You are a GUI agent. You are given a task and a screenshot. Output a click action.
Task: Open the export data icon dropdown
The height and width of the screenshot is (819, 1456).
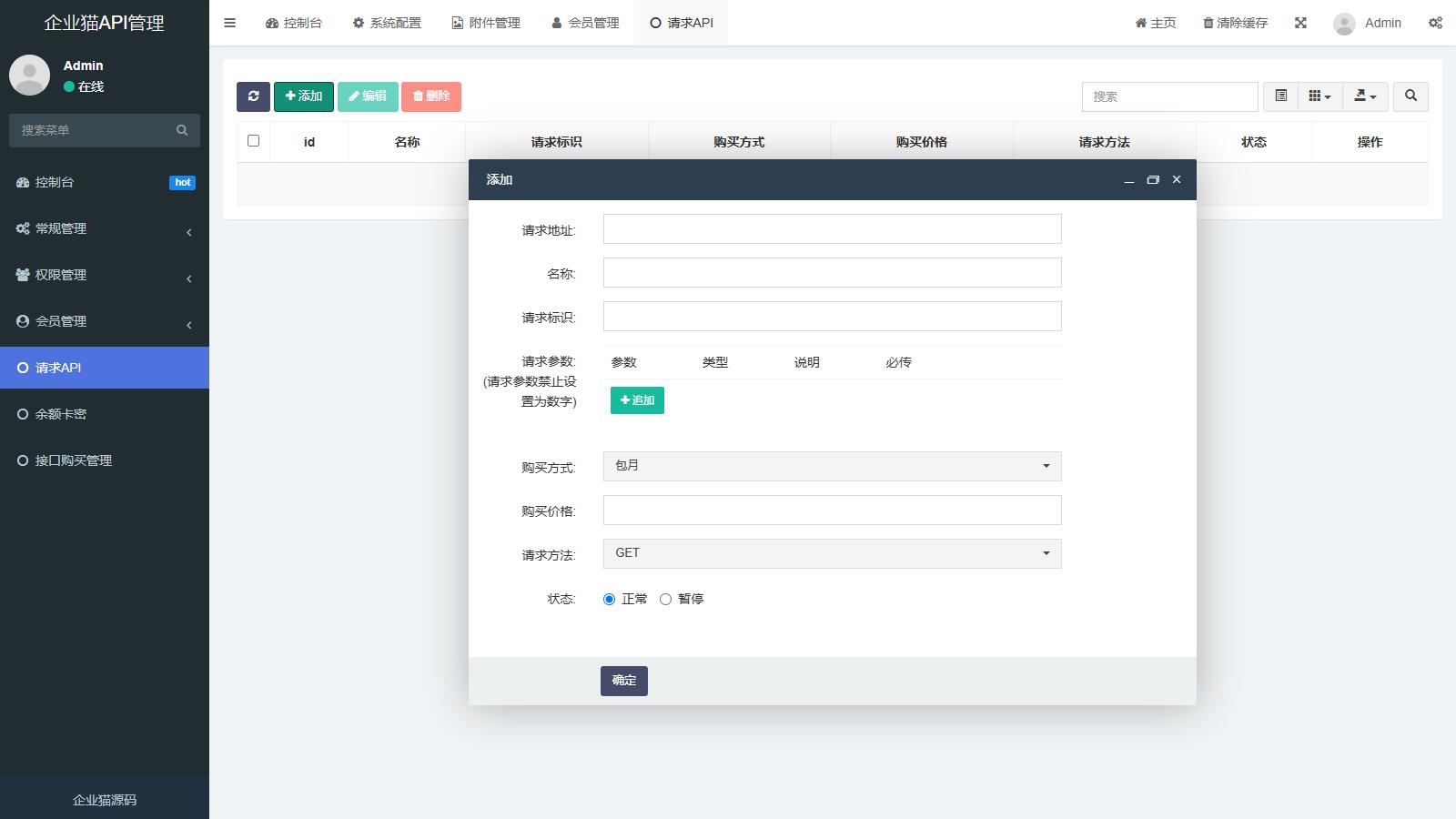point(1365,96)
